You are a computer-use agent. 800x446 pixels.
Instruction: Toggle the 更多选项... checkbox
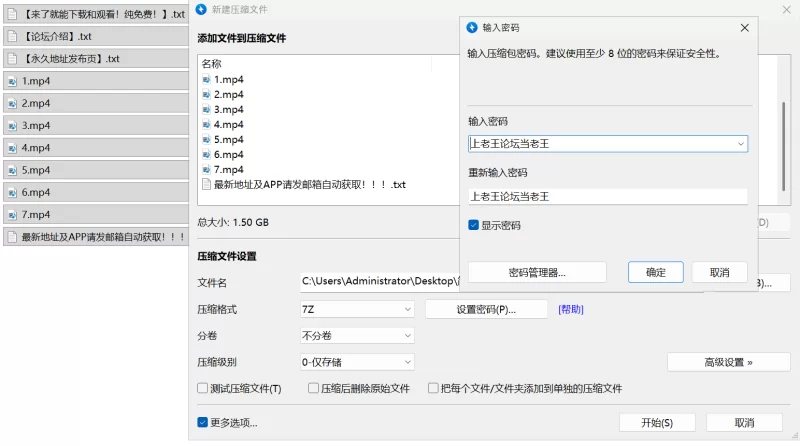click(x=203, y=422)
